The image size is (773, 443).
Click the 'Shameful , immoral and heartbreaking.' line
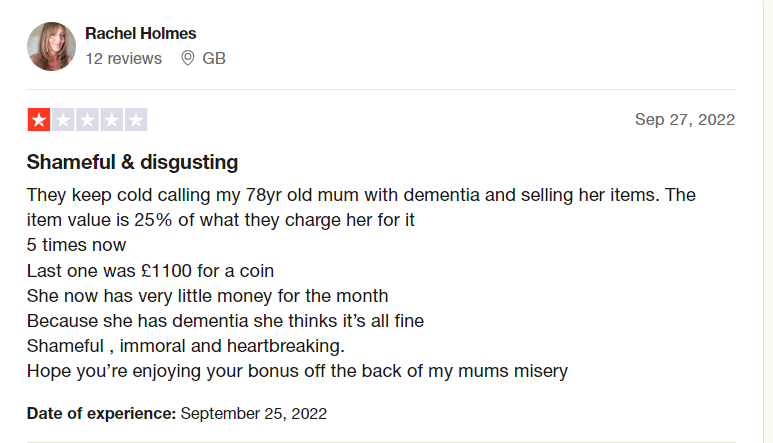185,346
